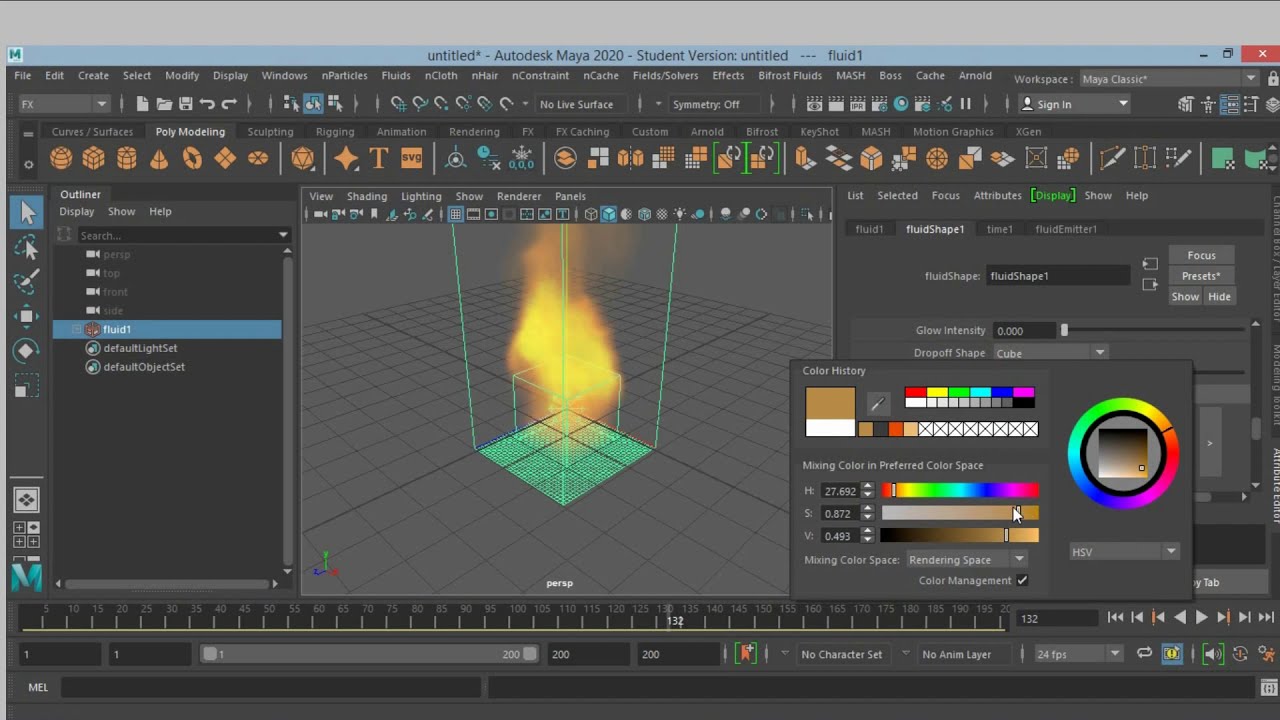Open the Outliner search filter dropdown
The image size is (1280, 720).
(x=283, y=235)
